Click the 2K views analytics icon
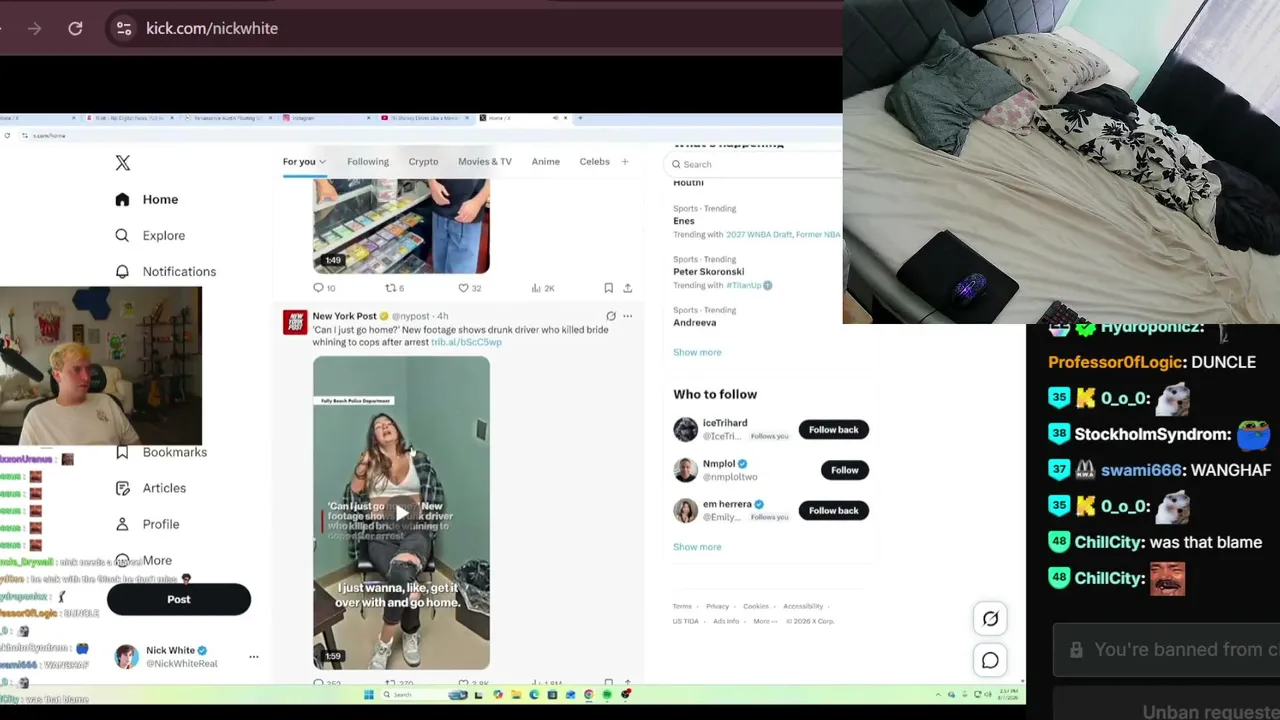Viewport: 1280px width, 720px height. pyautogui.click(x=536, y=288)
